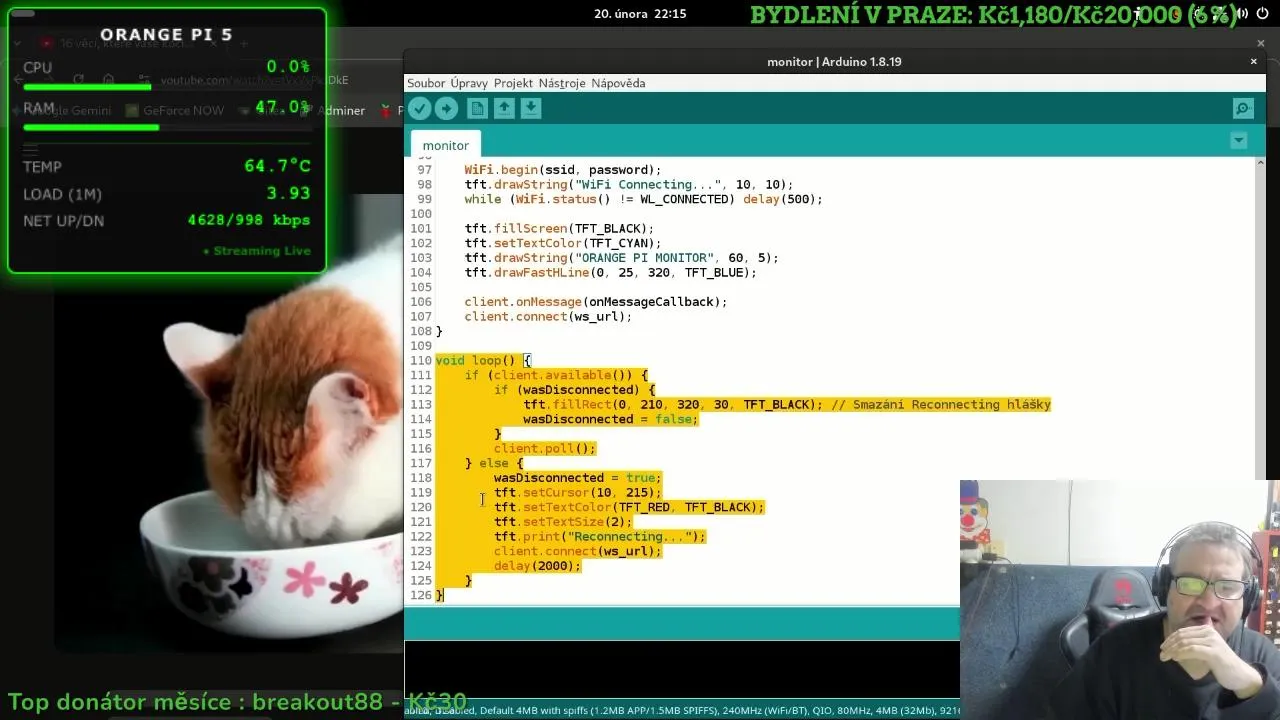1280x720 pixels.
Task: Open the Projekt menu
Action: (x=513, y=83)
